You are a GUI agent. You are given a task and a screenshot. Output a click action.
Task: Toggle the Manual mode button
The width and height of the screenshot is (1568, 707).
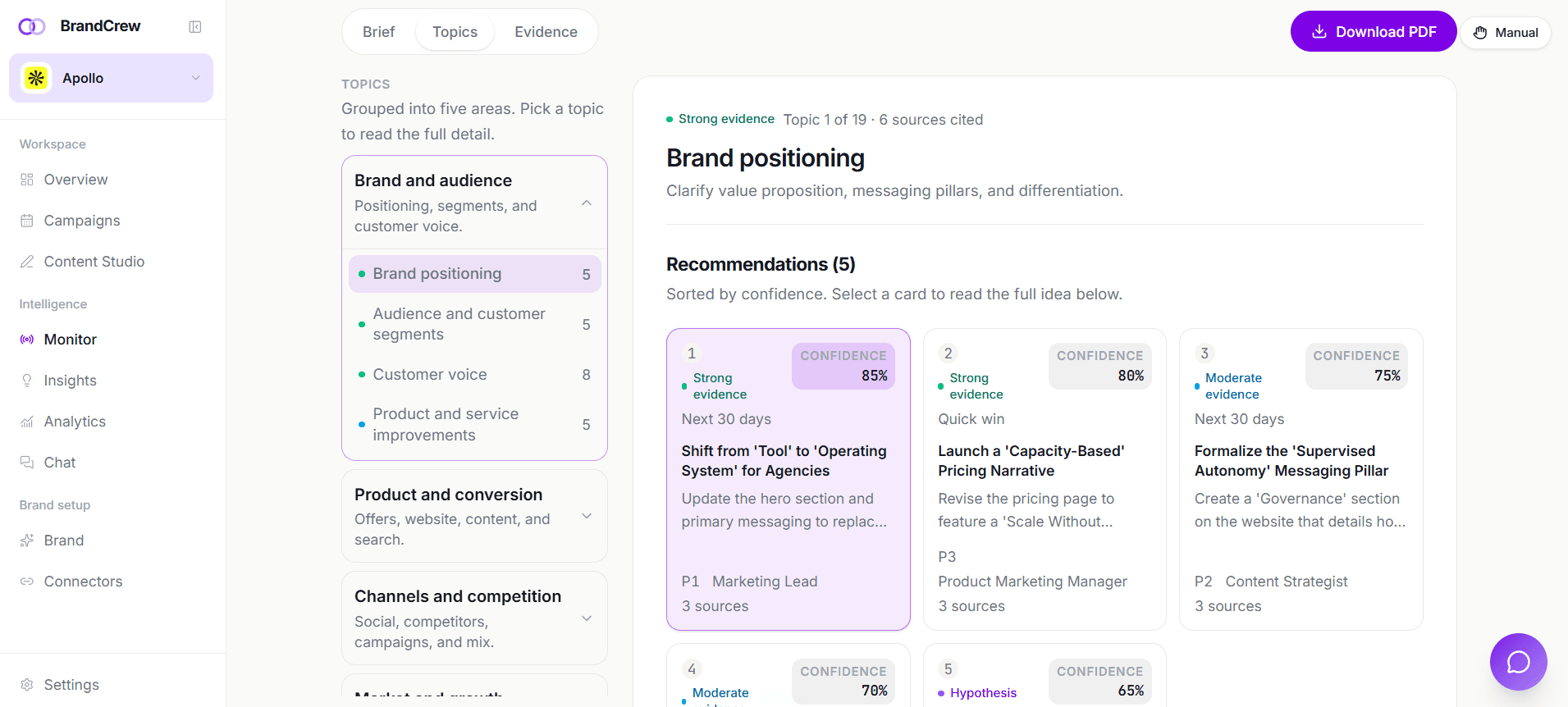pos(1506,33)
